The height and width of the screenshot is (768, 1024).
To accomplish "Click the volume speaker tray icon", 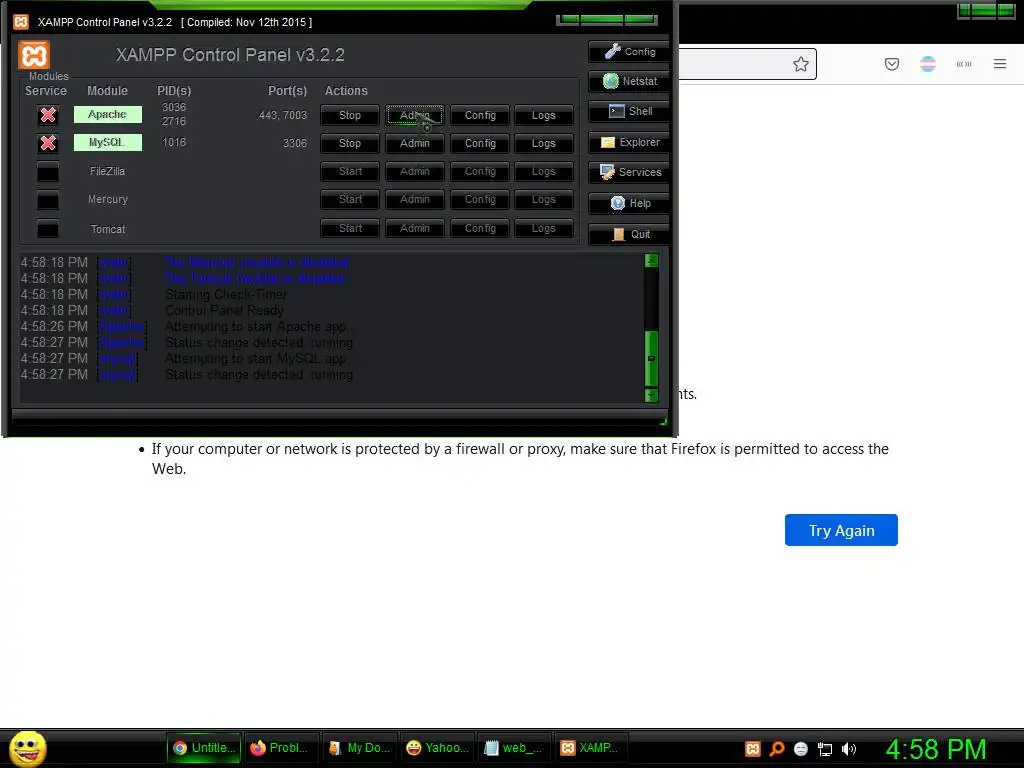I will coord(848,749).
